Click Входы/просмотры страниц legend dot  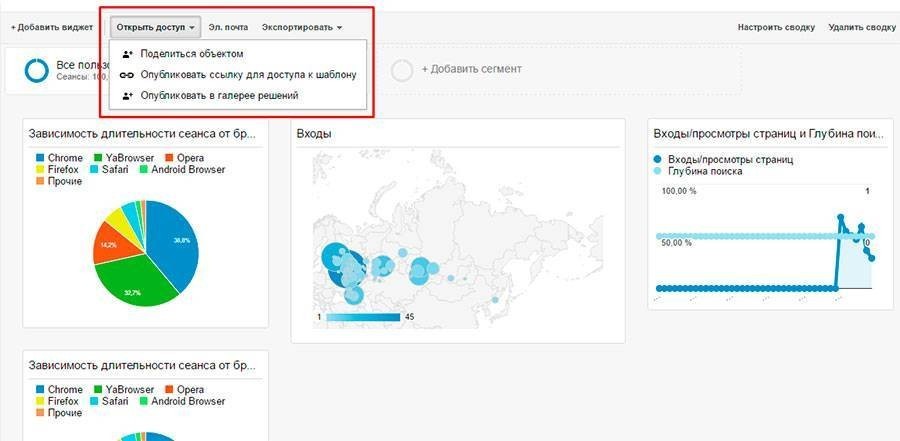coord(658,160)
